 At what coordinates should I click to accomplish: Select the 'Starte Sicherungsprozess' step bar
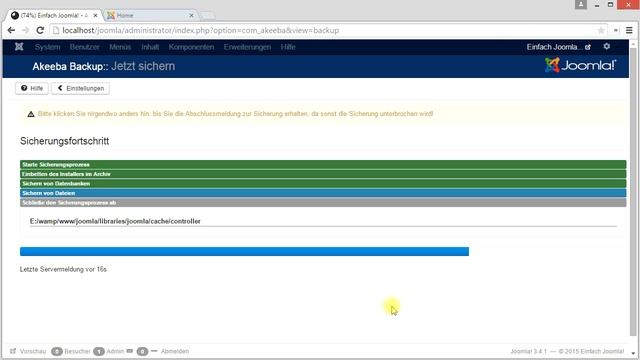point(323,164)
